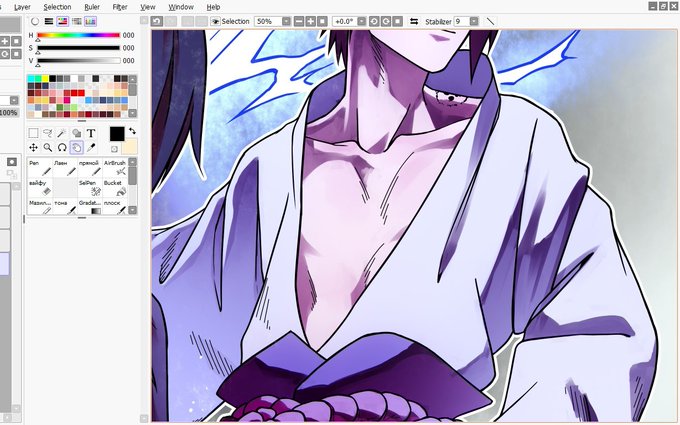Zoom out with the minus button
This screenshot has width=680, height=425.
[x=299, y=21]
